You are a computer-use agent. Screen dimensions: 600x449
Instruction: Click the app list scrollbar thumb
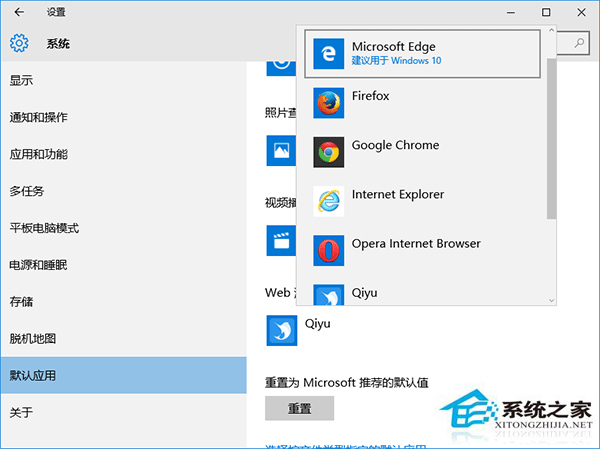(551, 139)
